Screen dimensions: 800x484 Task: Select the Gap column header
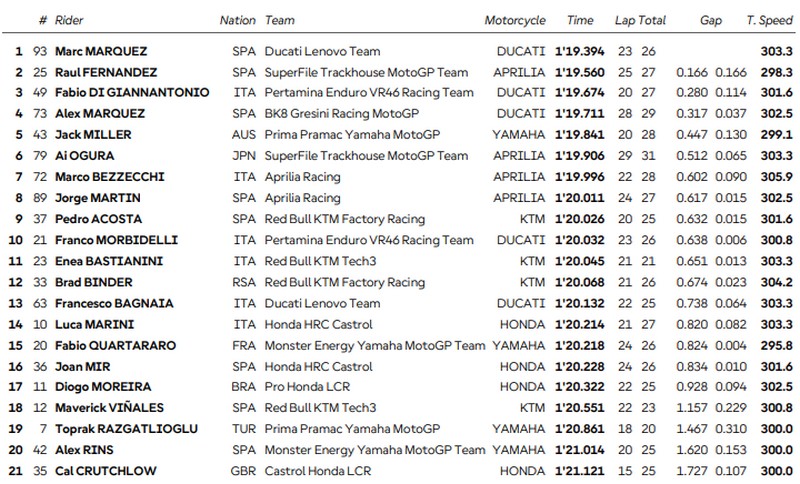click(711, 20)
